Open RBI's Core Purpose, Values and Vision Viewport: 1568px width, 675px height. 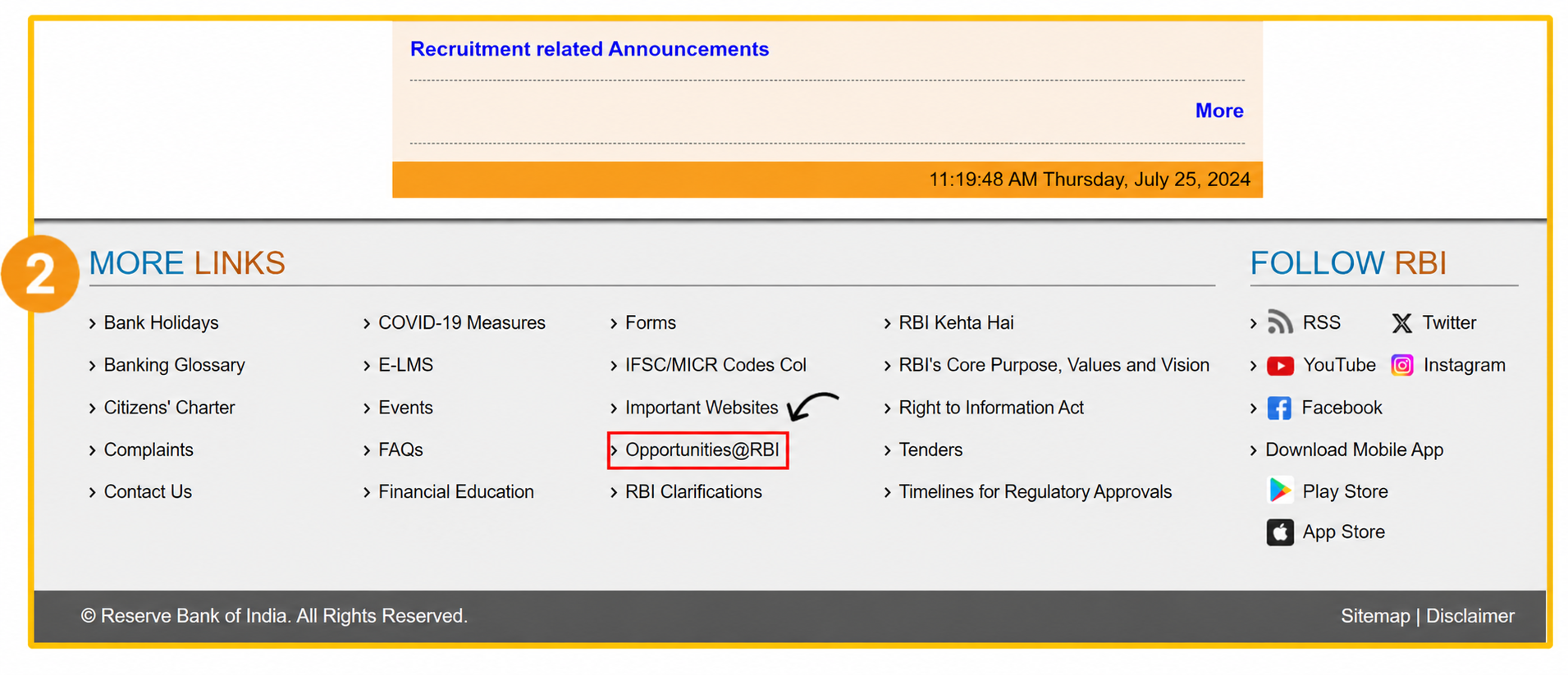(1054, 365)
